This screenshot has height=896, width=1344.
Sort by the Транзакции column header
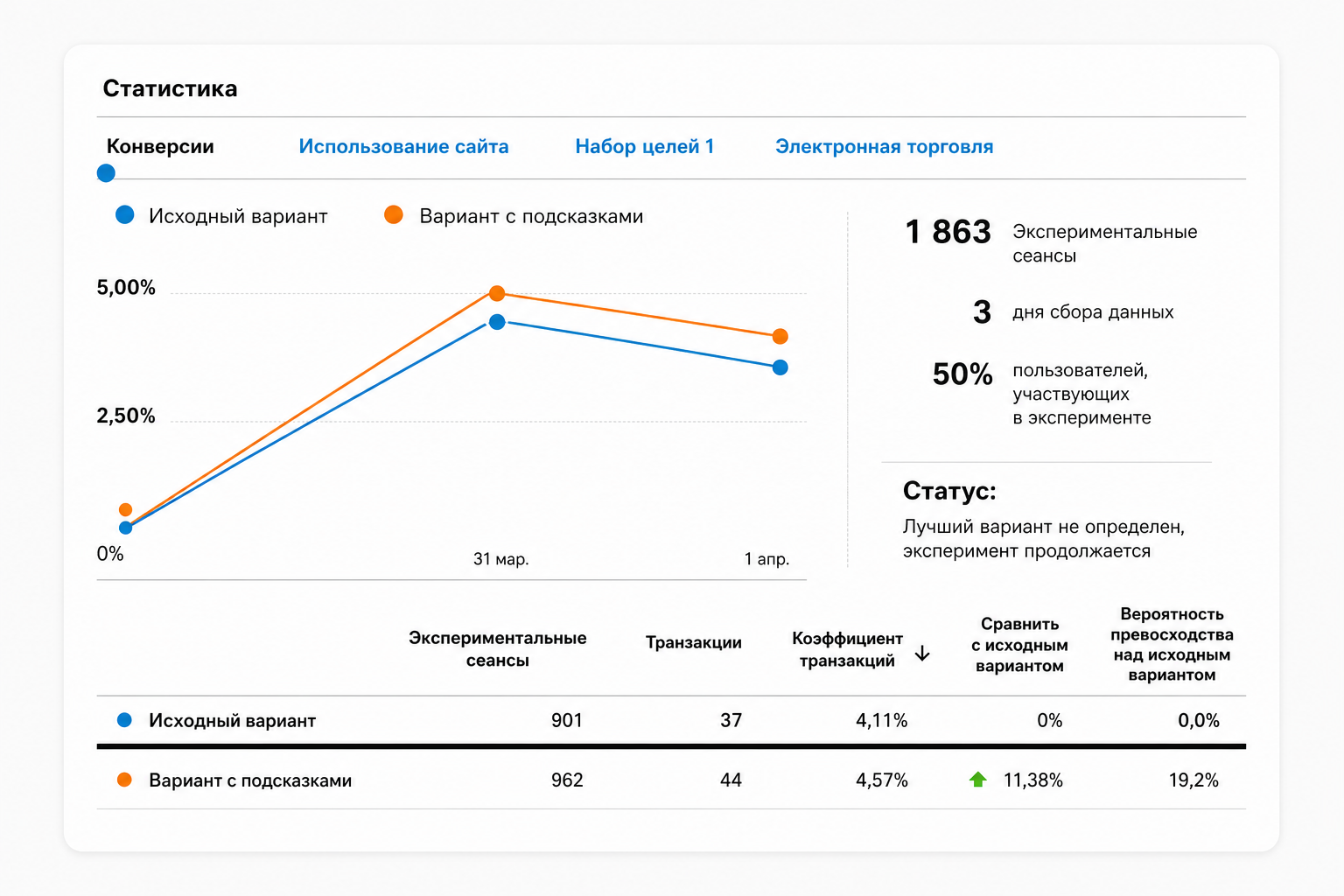(x=694, y=643)
